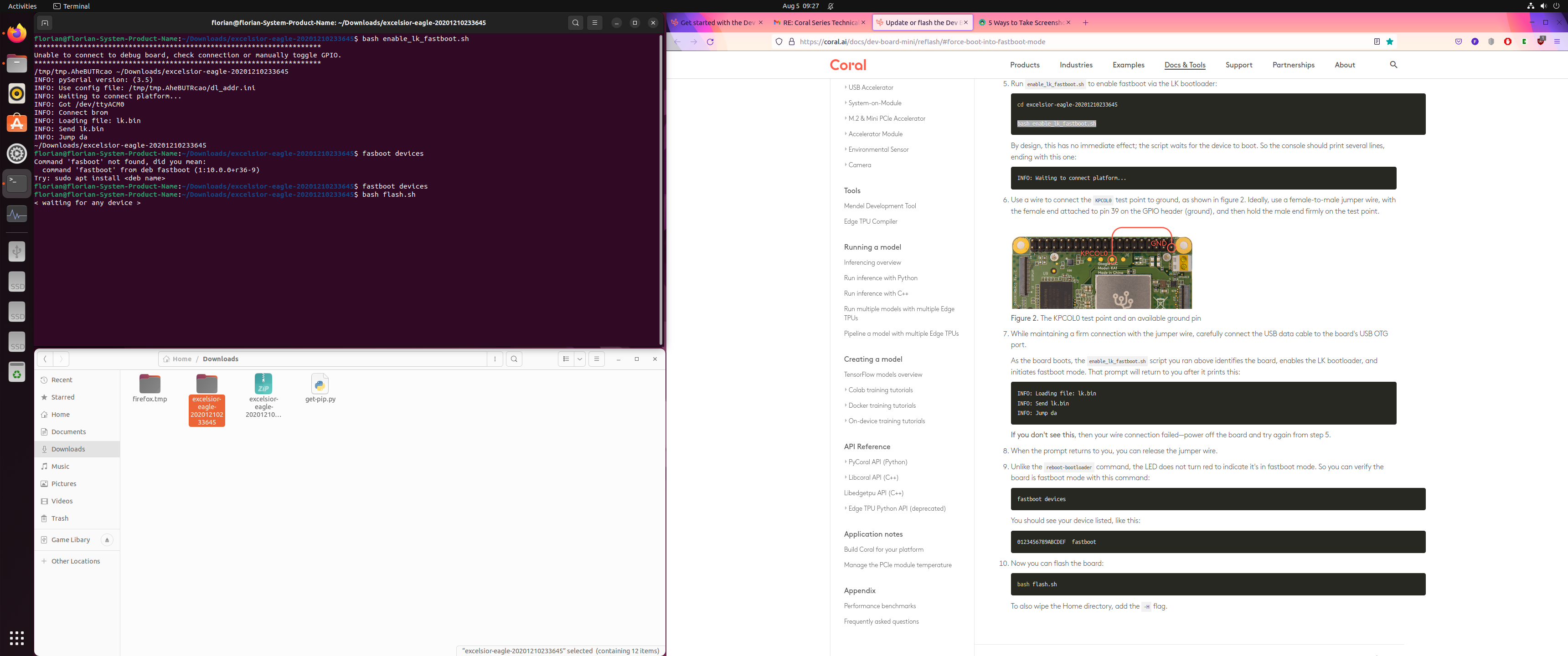This screenshot has height=656, width=1568.
Task: Open the Coral site search icon
Action: tap(1393, 65)
